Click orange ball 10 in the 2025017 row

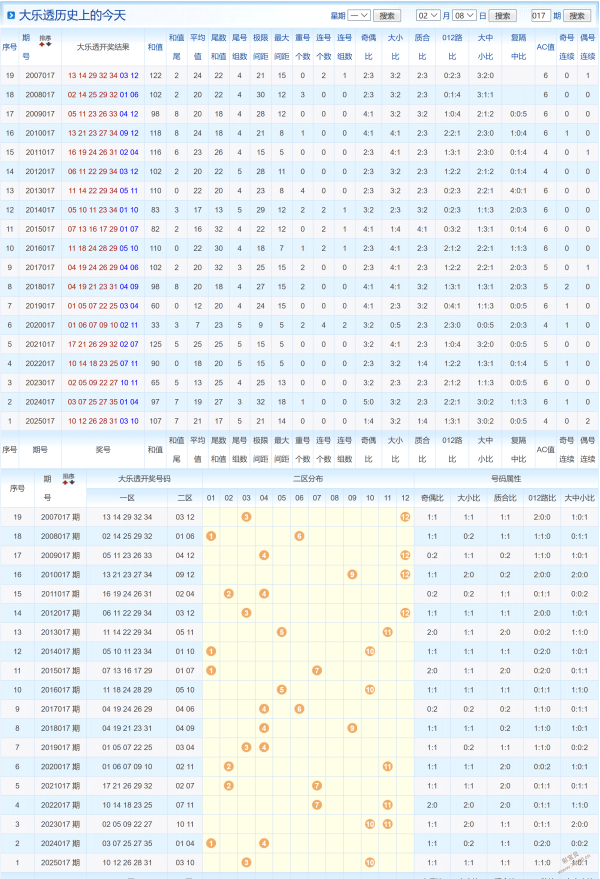point(370,862)
